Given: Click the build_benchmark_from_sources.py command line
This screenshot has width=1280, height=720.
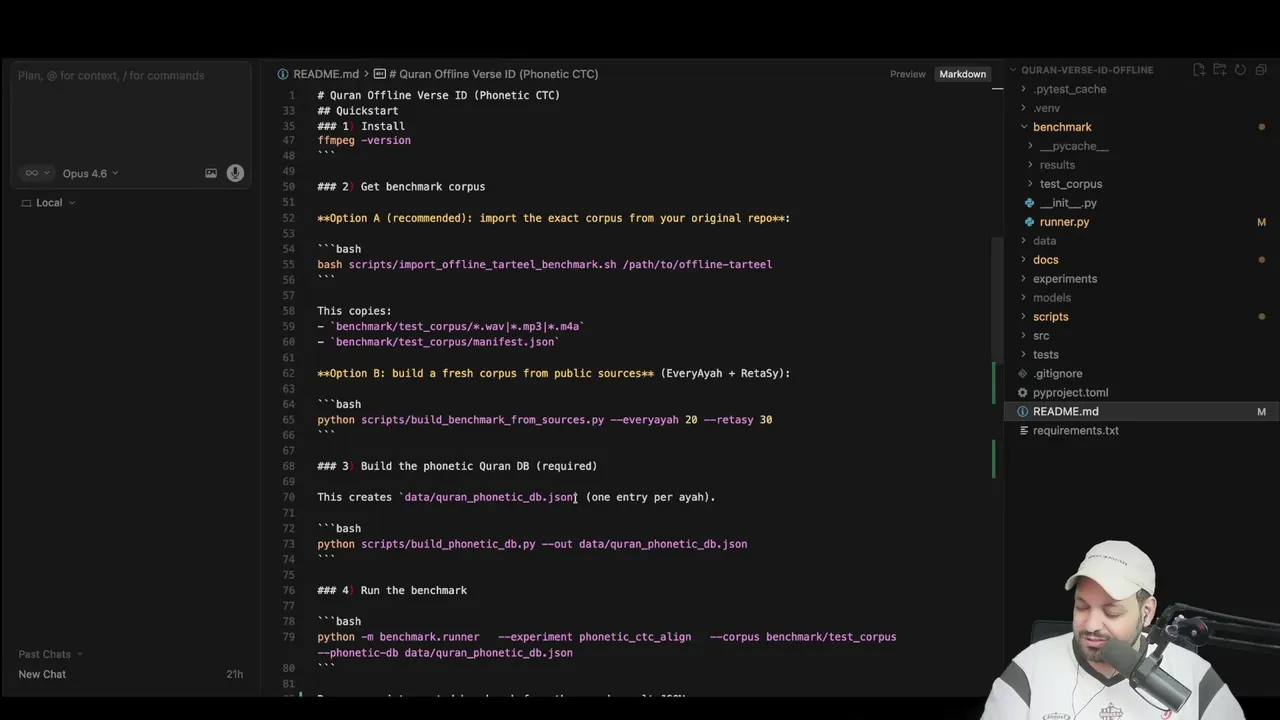Looking at the screenshot, I should point(545,420).
